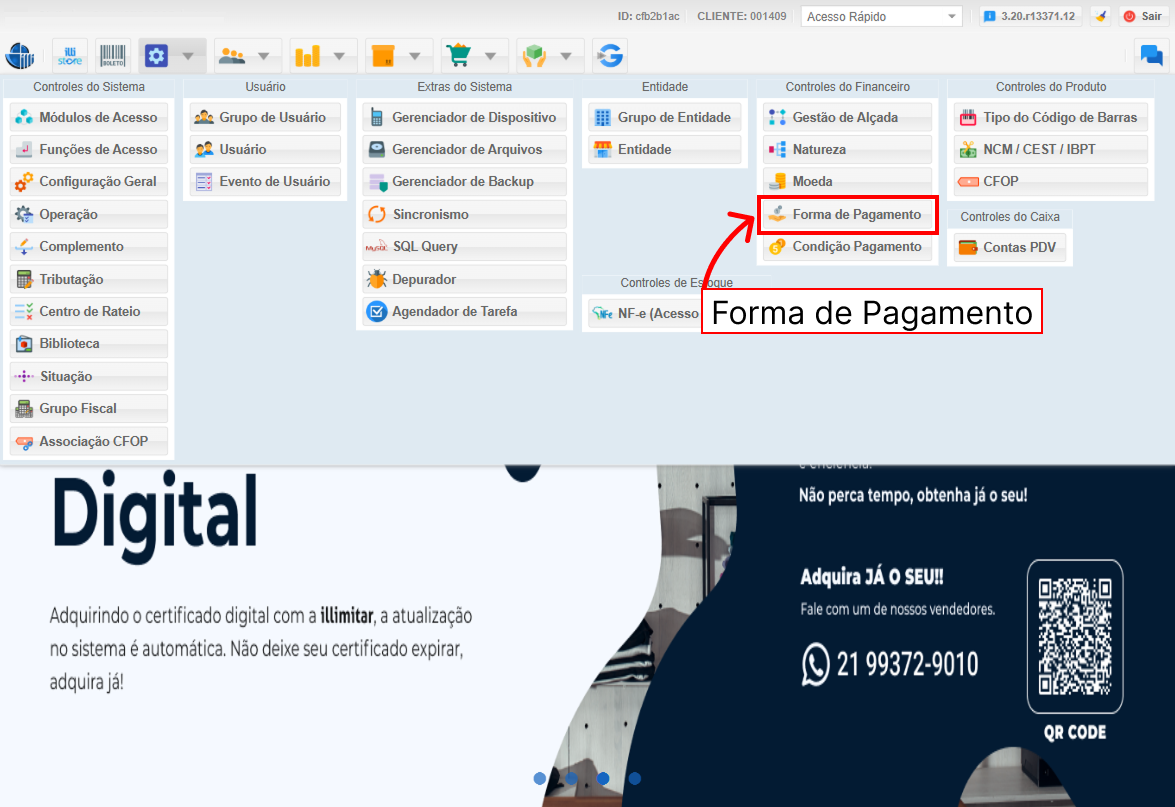The height and width of the screenshot is (807, 1175).
Task: Open Grupo de Usuário
Action: (x=265, y=117)
